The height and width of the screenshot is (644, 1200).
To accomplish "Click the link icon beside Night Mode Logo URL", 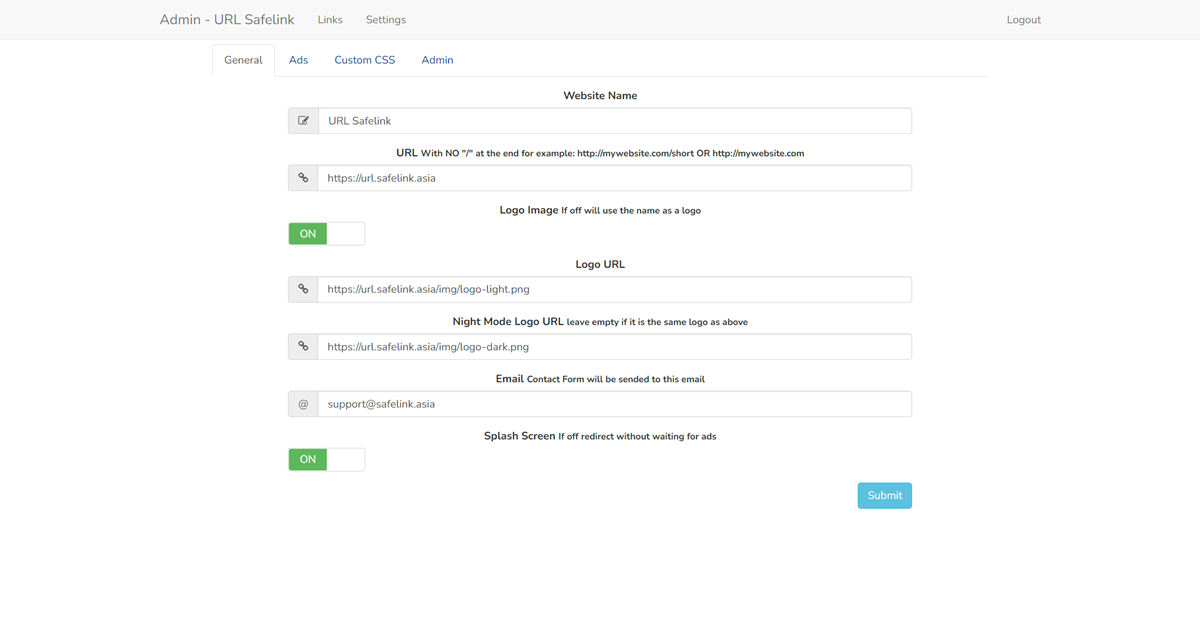I will click(303, 347).
